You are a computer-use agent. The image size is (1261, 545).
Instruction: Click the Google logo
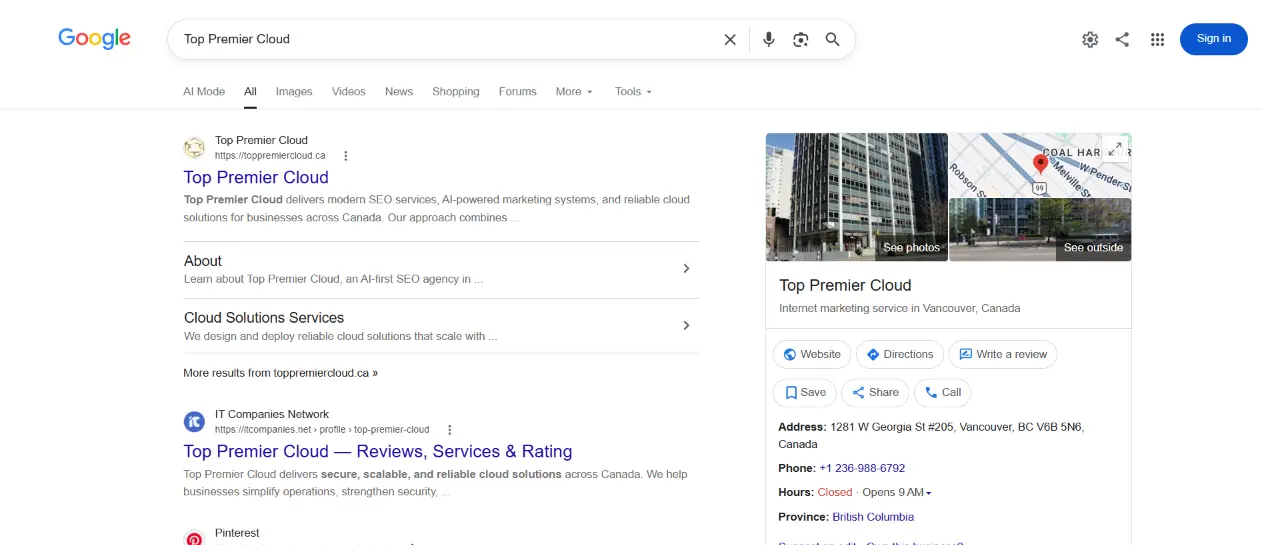[x=94, y=38]
